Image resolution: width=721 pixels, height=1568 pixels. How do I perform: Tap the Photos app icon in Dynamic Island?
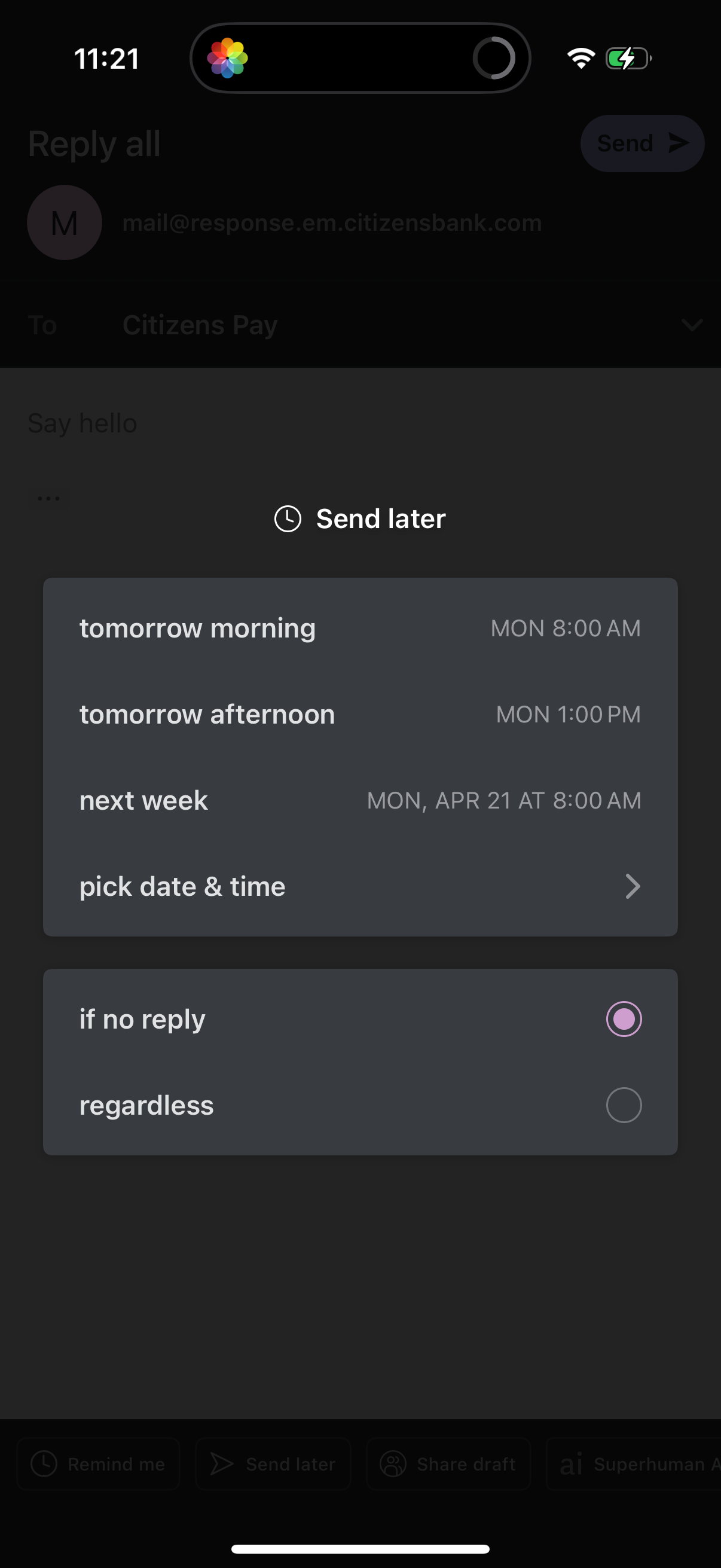click(228, 59)
